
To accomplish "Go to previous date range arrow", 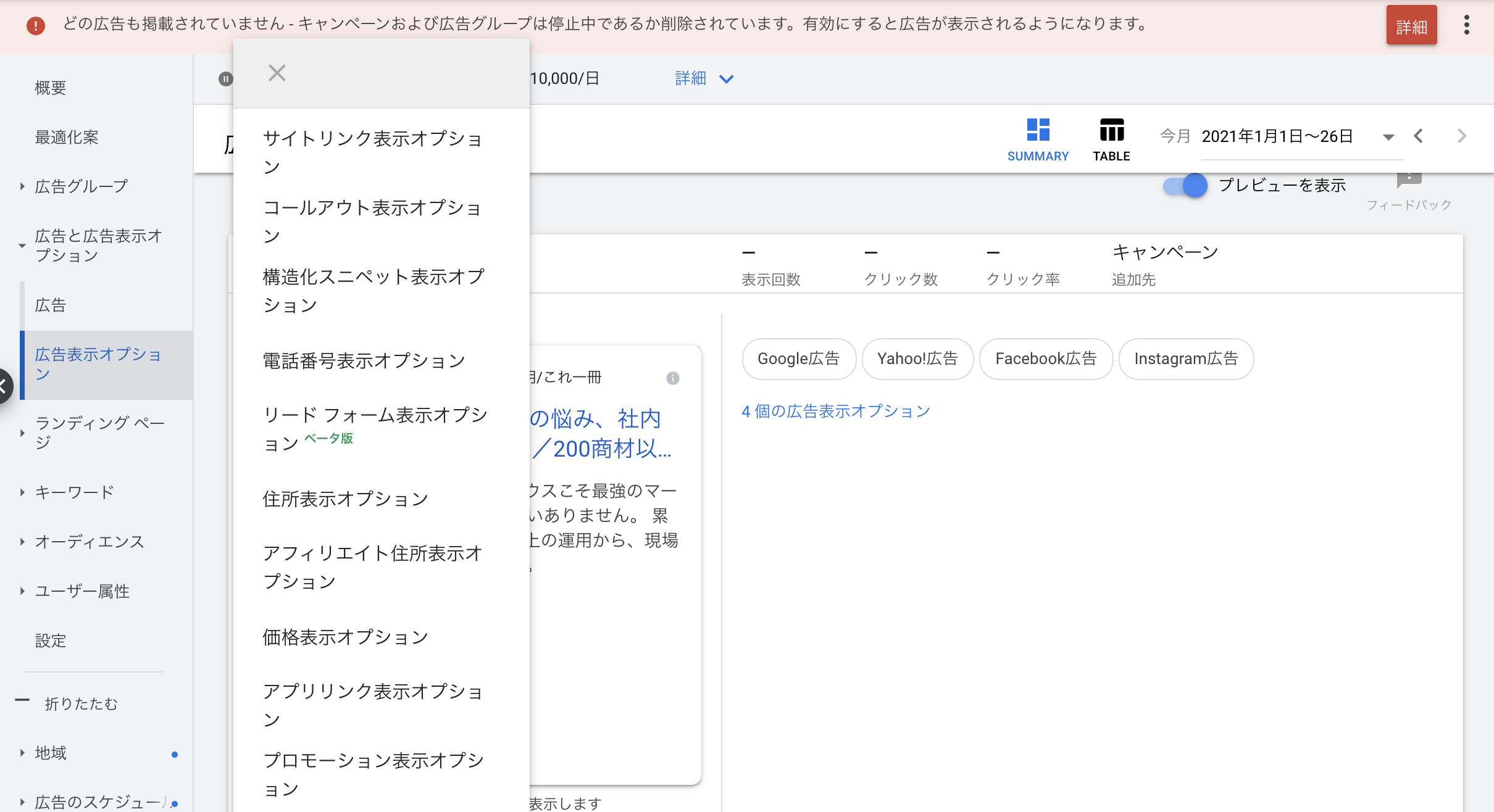I will click(1418, 136).
